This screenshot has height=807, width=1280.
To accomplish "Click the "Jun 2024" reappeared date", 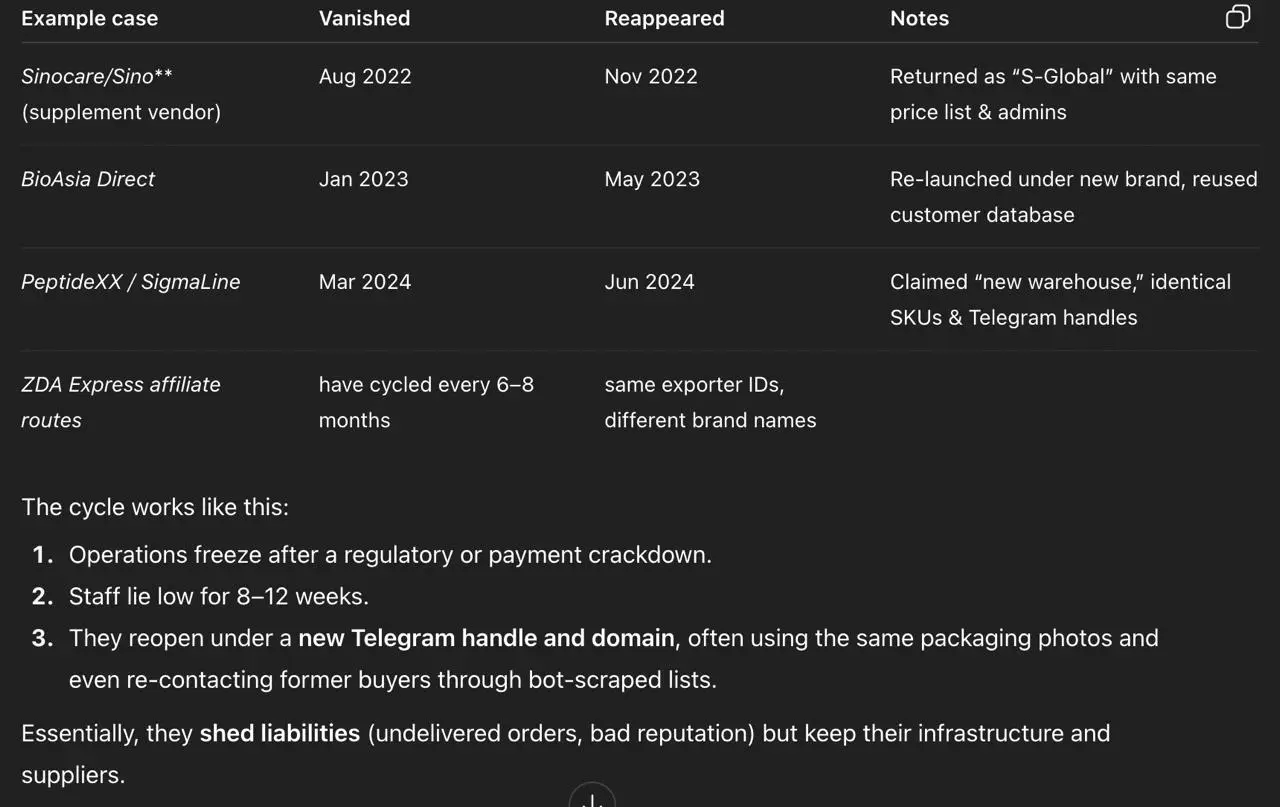I will click(x=649, y=282).
